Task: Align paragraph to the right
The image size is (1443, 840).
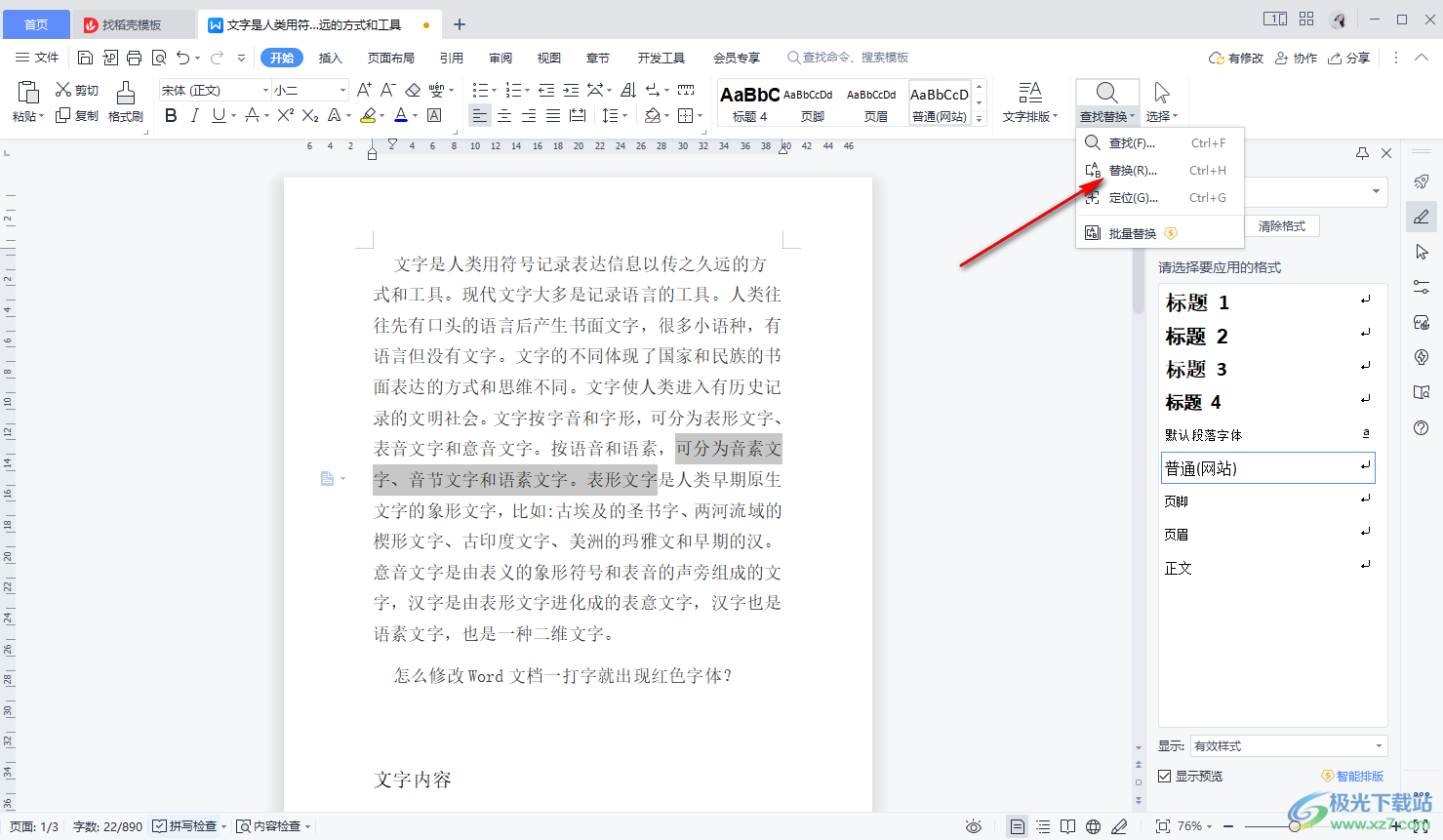Action: click(x=529, y=115)
